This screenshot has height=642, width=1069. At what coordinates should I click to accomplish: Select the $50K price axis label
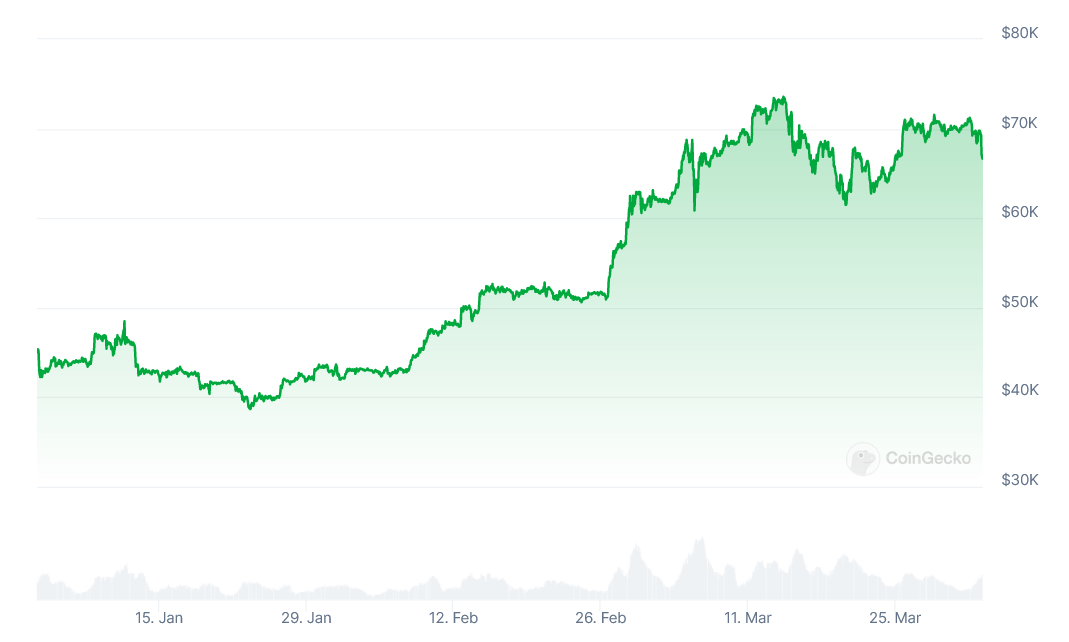[x=1020, y=301]
